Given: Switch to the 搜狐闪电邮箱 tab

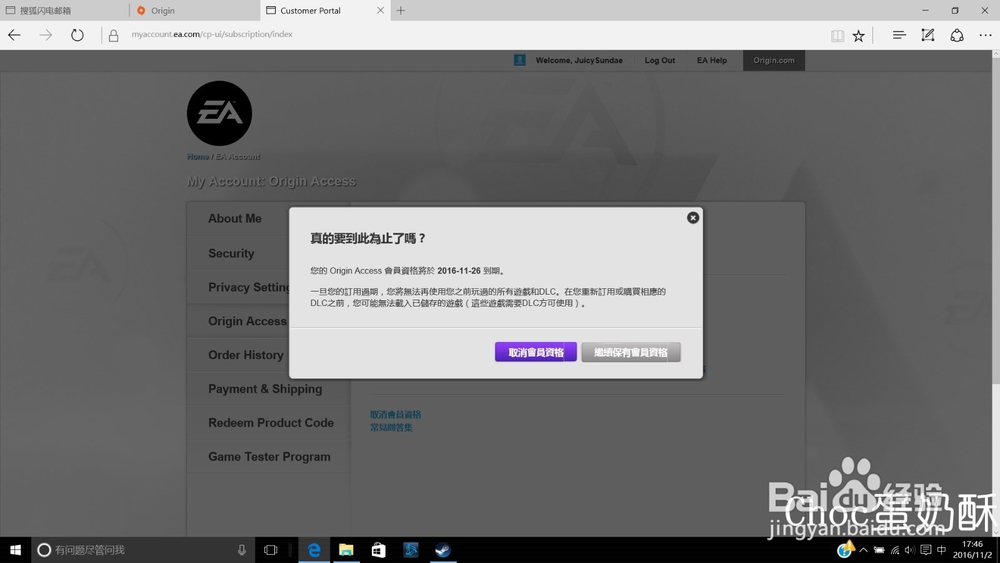Looking at the screenshot, I should (64, 10).
